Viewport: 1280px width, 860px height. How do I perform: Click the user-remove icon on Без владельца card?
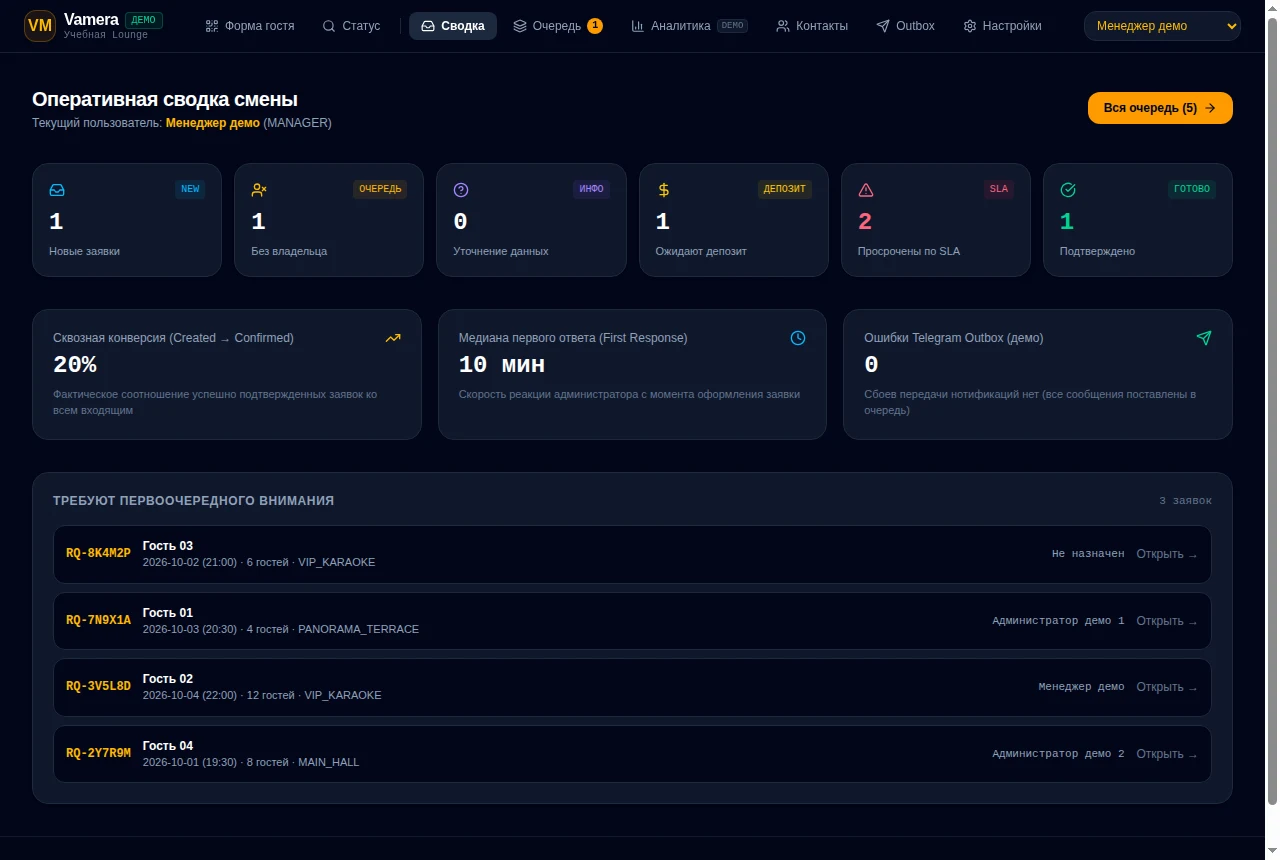[259, 190]
